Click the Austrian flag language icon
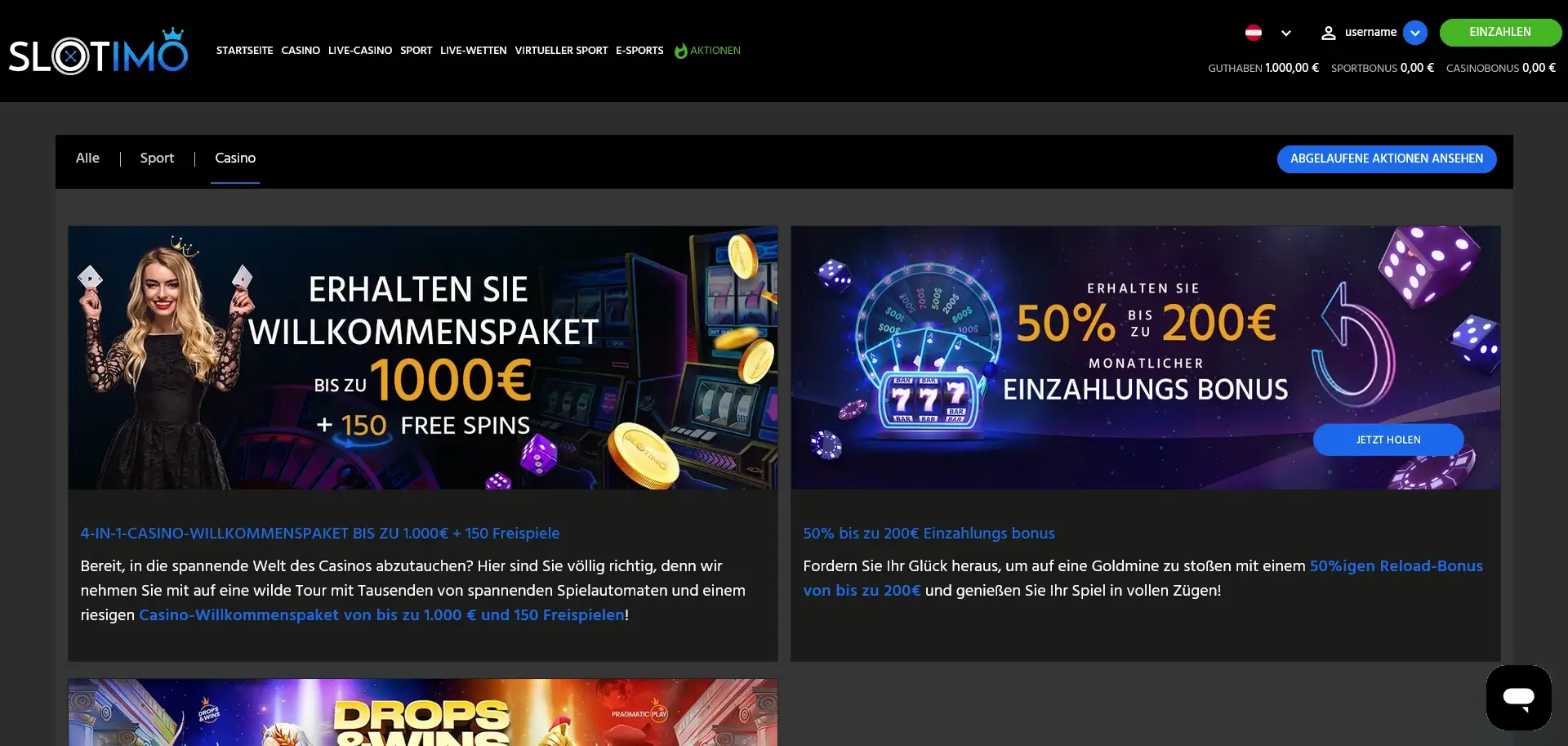Screen dimensions: 1568x746 point(1253,33)
